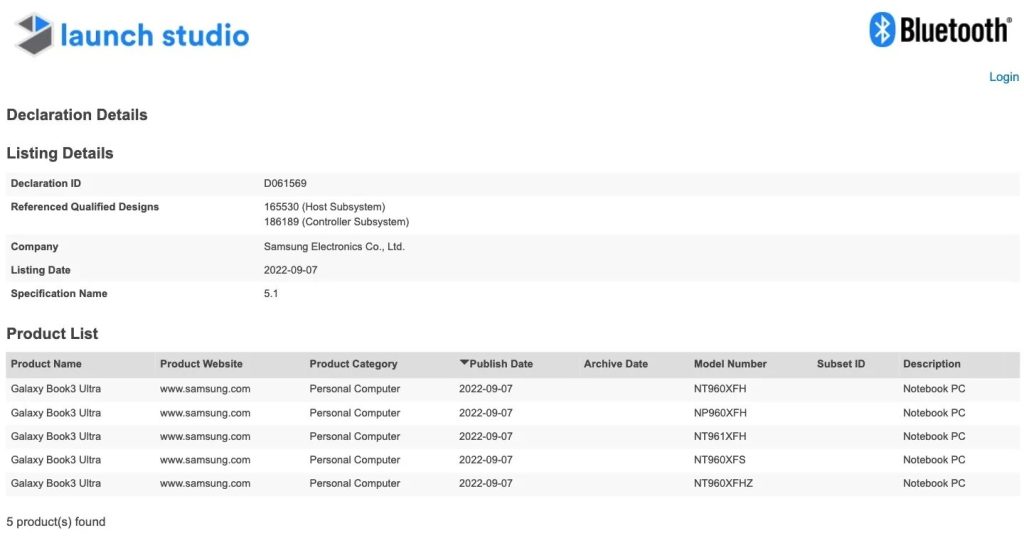Sort by the Model Number column header
1024x538 pixels.
pos(730,364)
